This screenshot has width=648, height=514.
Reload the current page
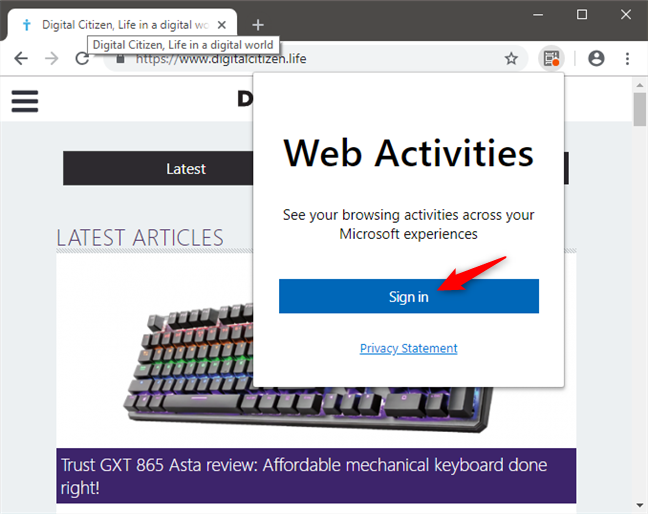pos(82,59)
